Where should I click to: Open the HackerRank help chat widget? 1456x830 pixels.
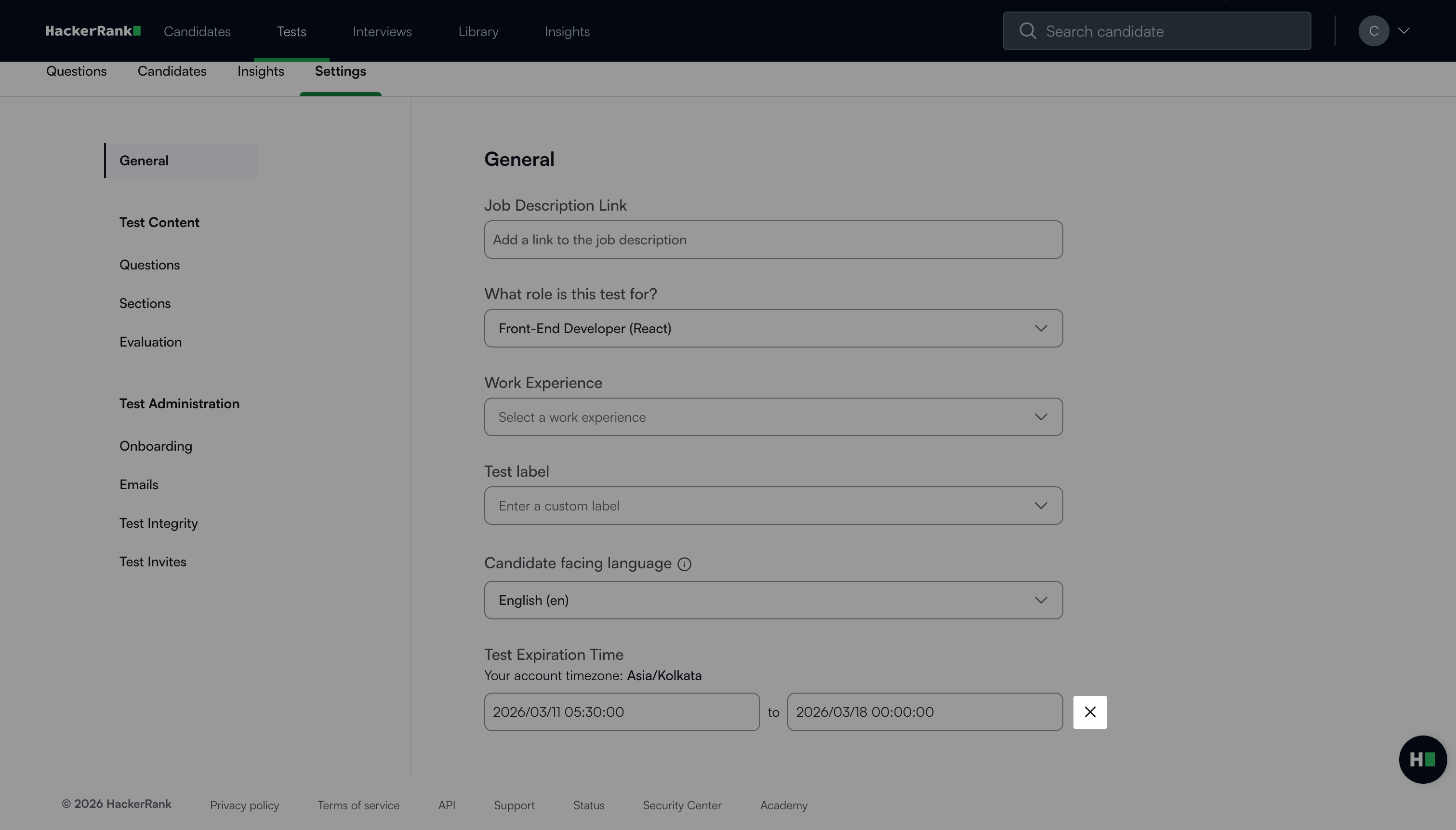(x=1422, y=759)
